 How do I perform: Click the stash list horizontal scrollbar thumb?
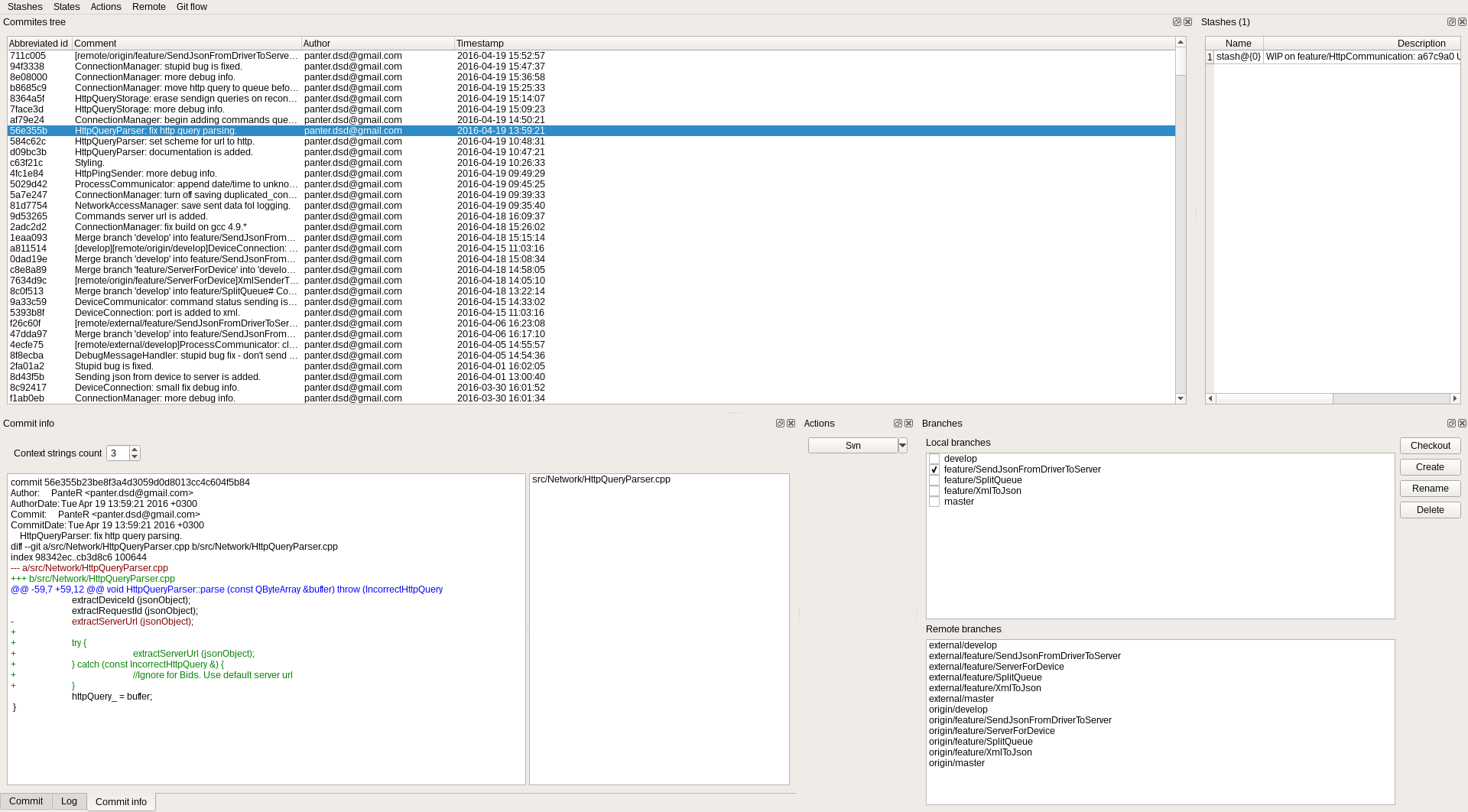(x=1275, y=398)
